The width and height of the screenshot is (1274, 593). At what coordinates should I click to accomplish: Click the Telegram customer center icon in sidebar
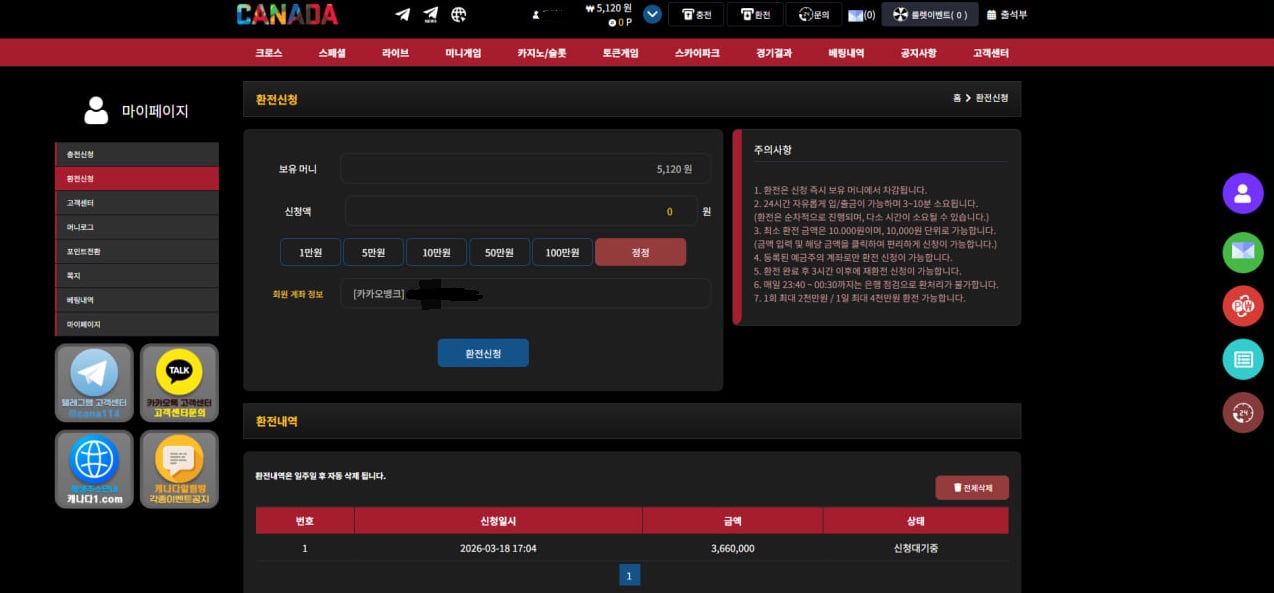(x=94, y=382)
